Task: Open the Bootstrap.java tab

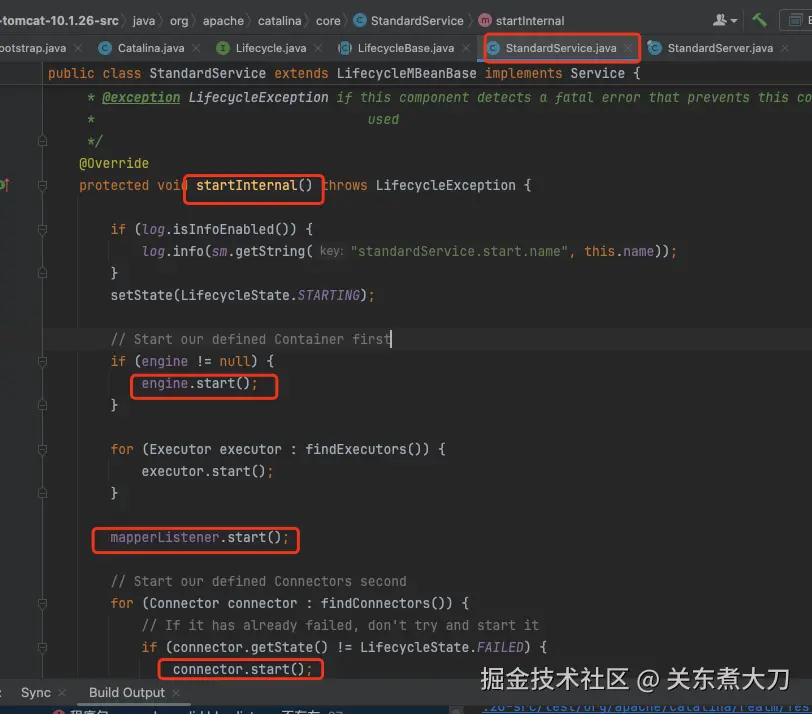Action: [x=33, y=48]
